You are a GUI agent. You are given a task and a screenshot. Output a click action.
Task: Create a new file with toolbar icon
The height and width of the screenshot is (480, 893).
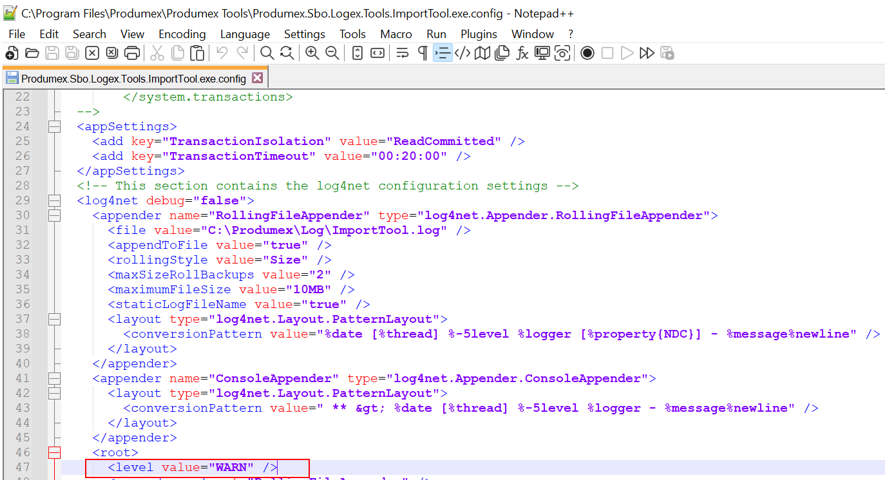11,54
